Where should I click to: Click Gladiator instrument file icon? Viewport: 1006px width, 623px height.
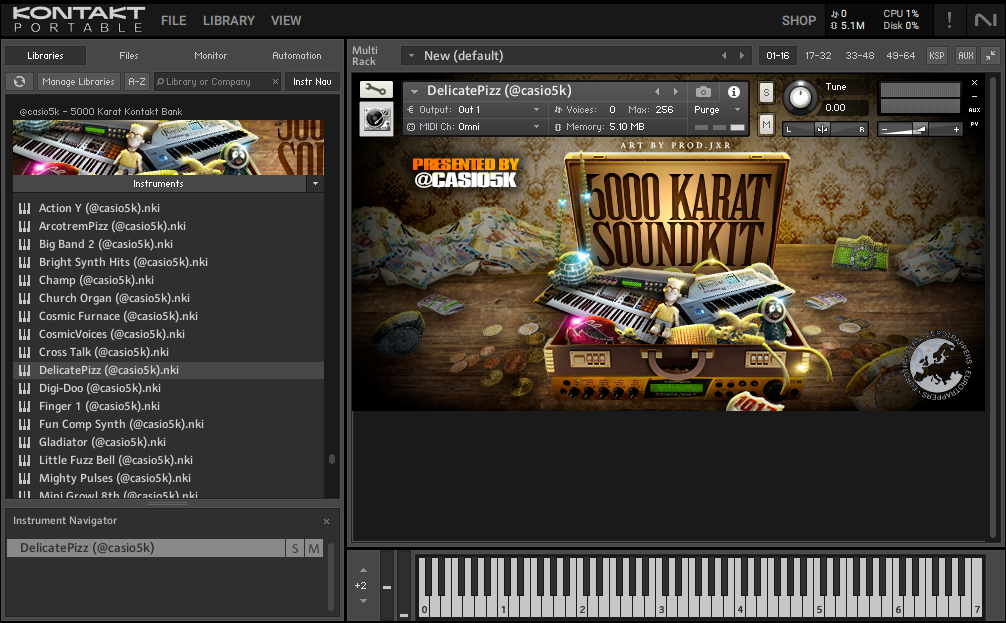coord(24,442)
